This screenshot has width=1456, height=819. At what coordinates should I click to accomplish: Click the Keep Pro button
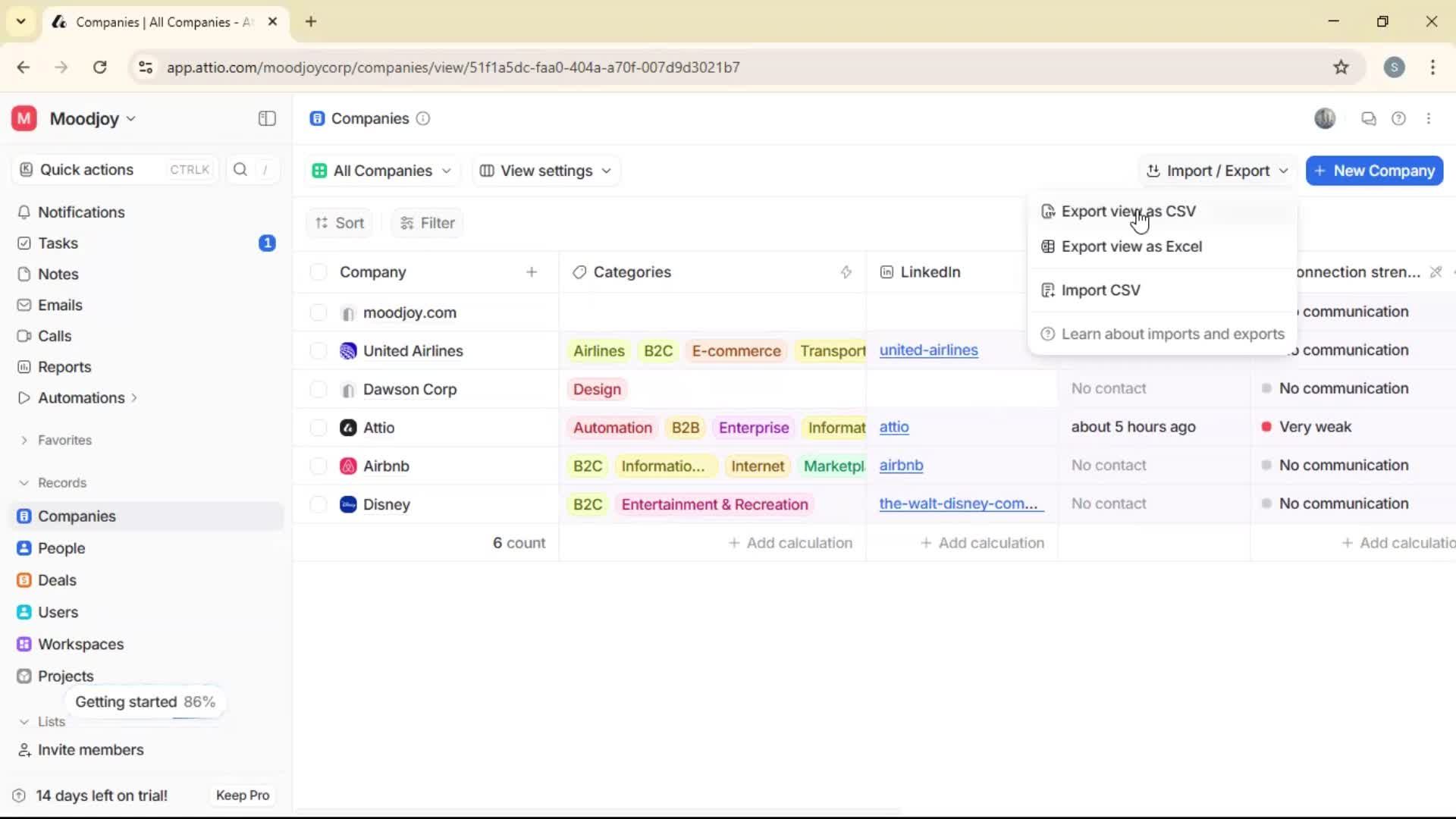[x=243, y=795]
